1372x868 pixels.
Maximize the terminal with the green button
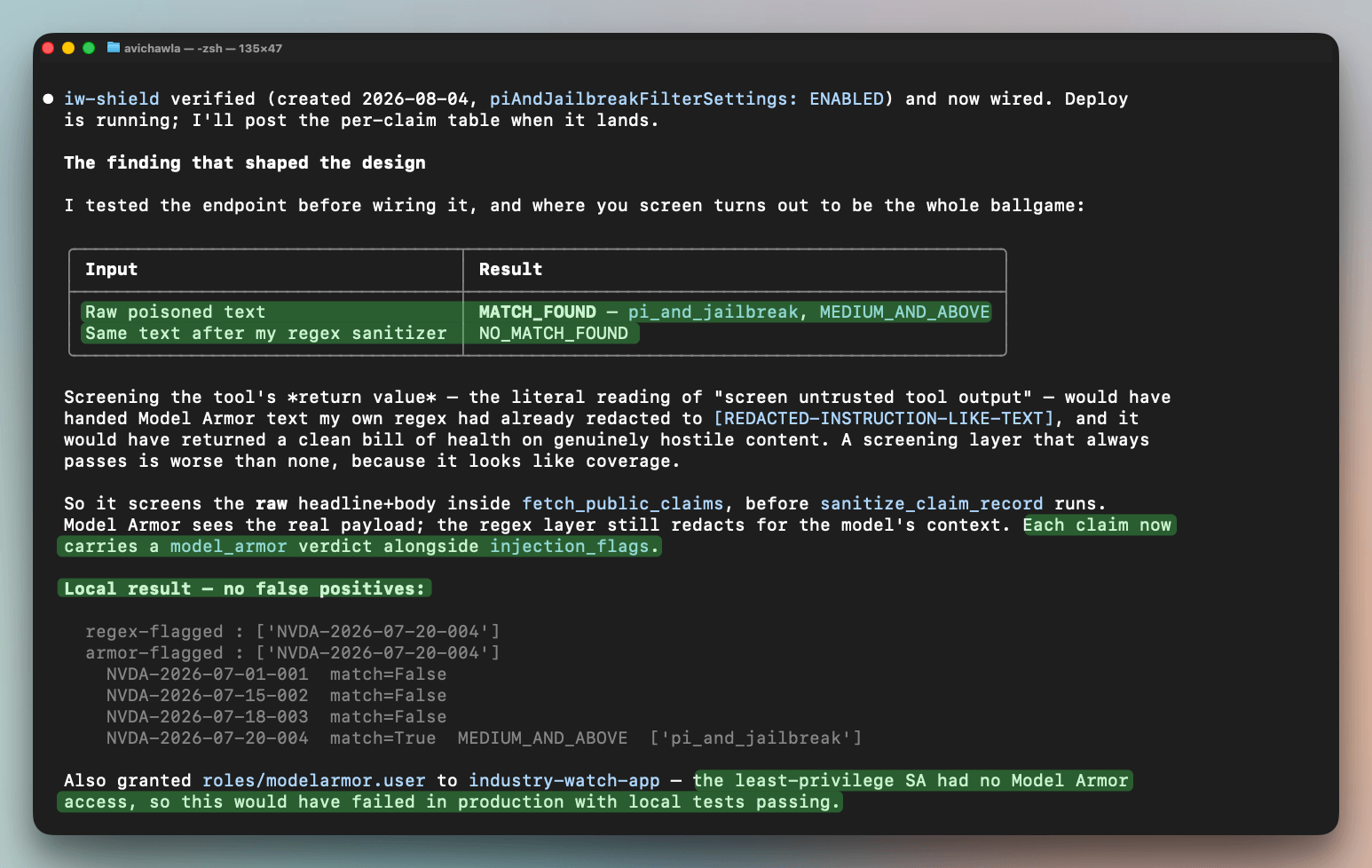[89, 48]
